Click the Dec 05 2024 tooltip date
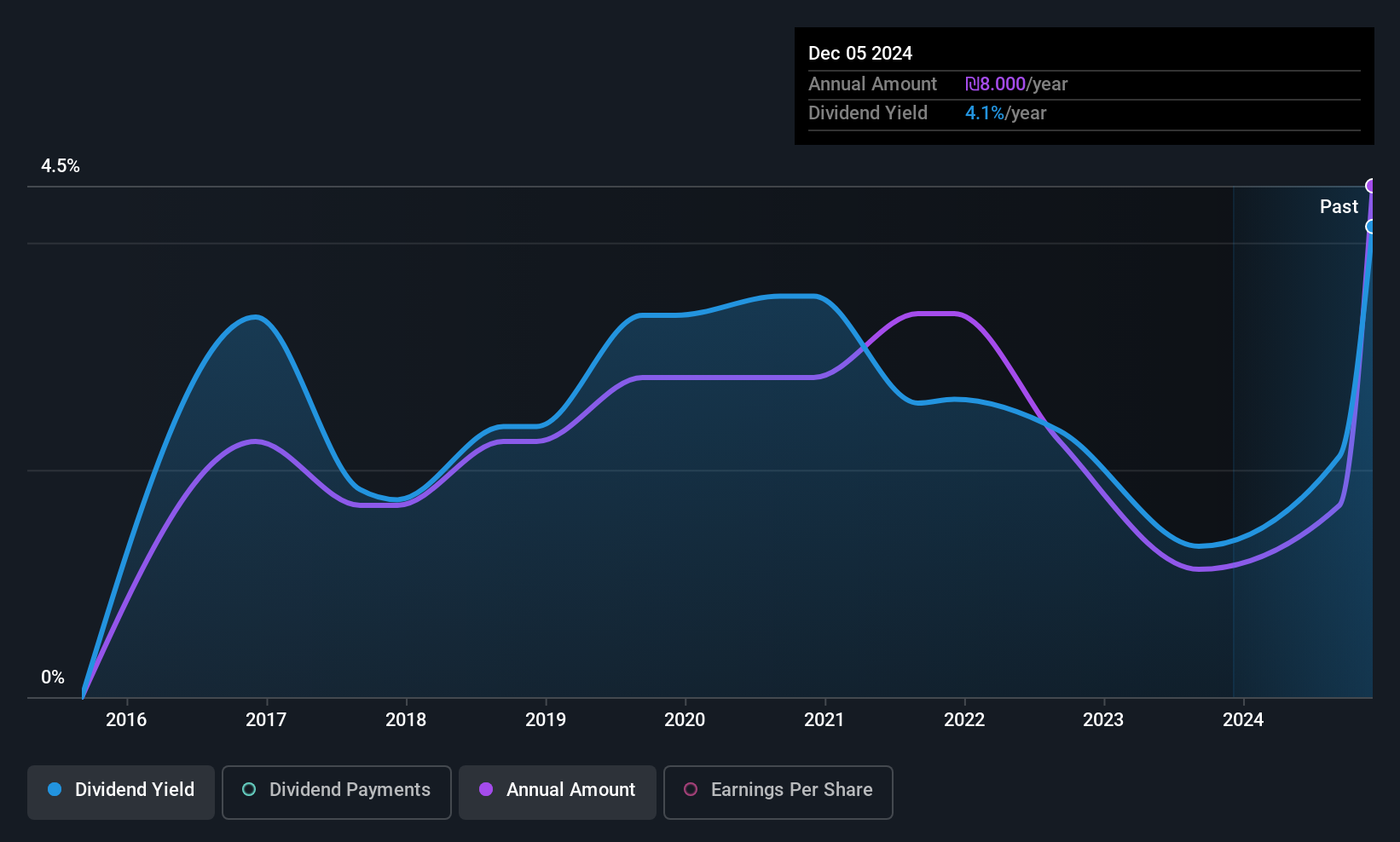1400x842 pixels. (x=860, y=54)
